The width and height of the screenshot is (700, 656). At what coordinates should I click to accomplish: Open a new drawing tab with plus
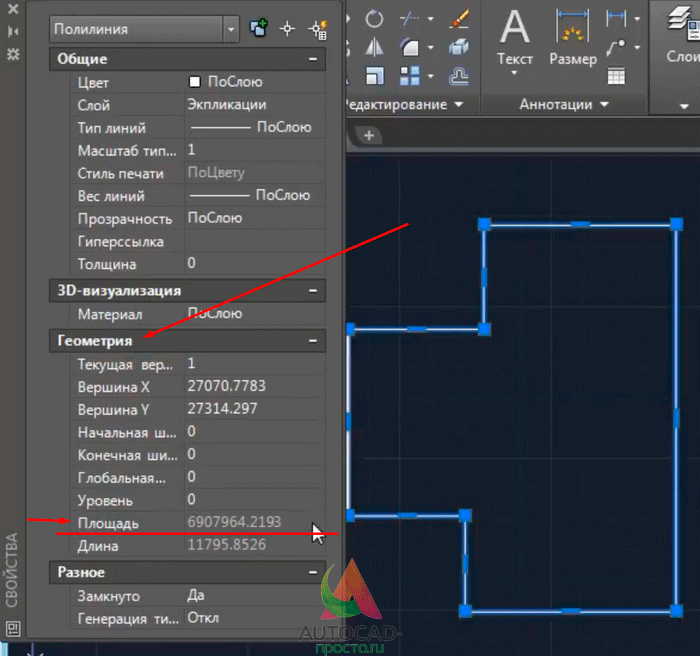coord(369,135)
